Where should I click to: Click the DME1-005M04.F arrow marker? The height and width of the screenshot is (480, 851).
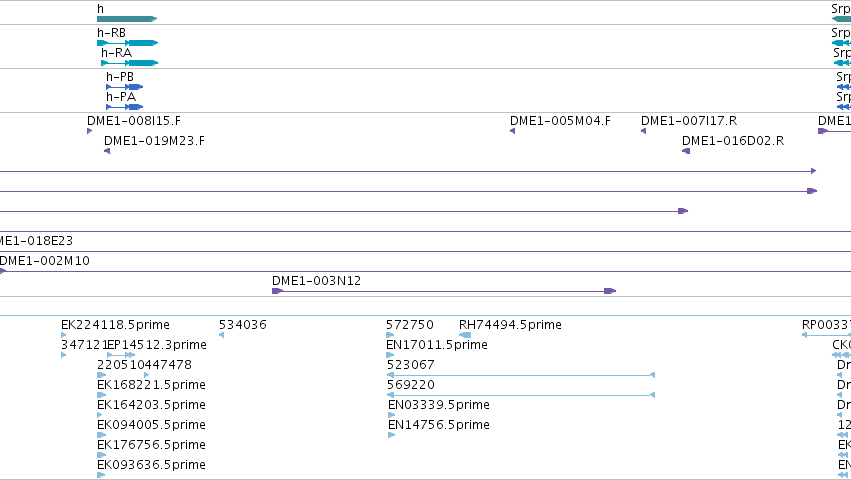pos(512,131)
